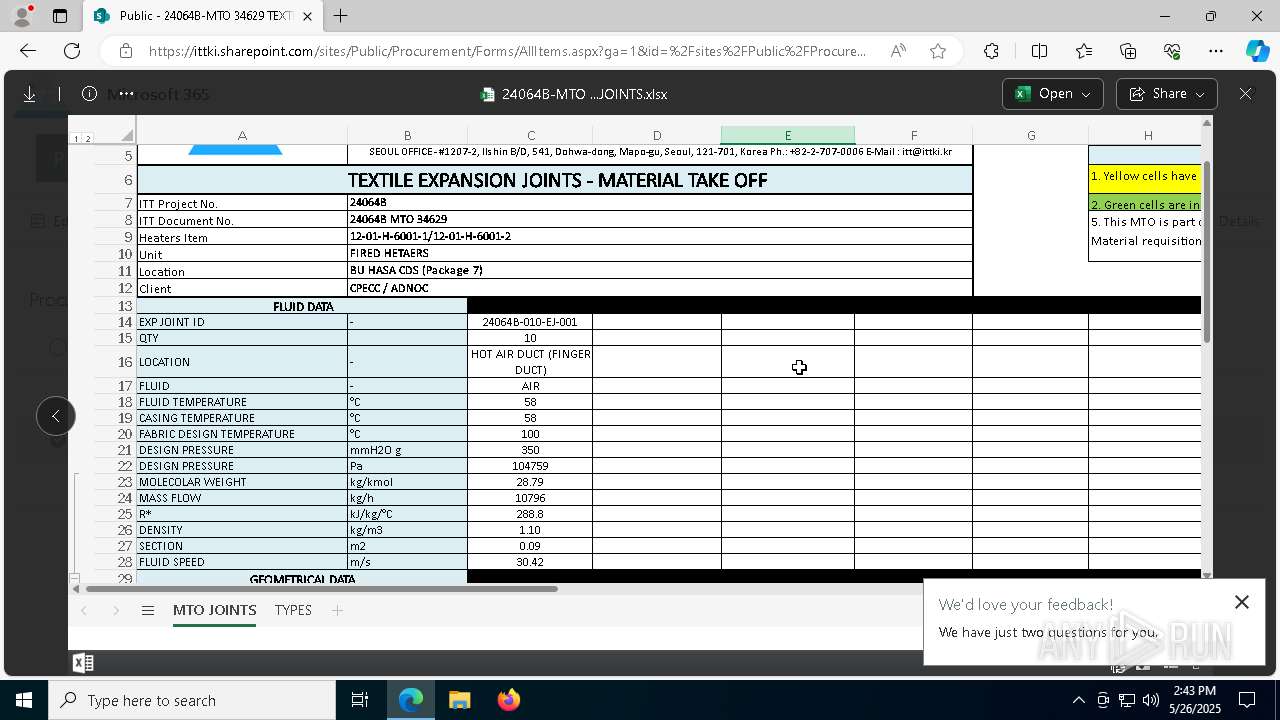Open all sheets list menu

click(x=148, y=610)
